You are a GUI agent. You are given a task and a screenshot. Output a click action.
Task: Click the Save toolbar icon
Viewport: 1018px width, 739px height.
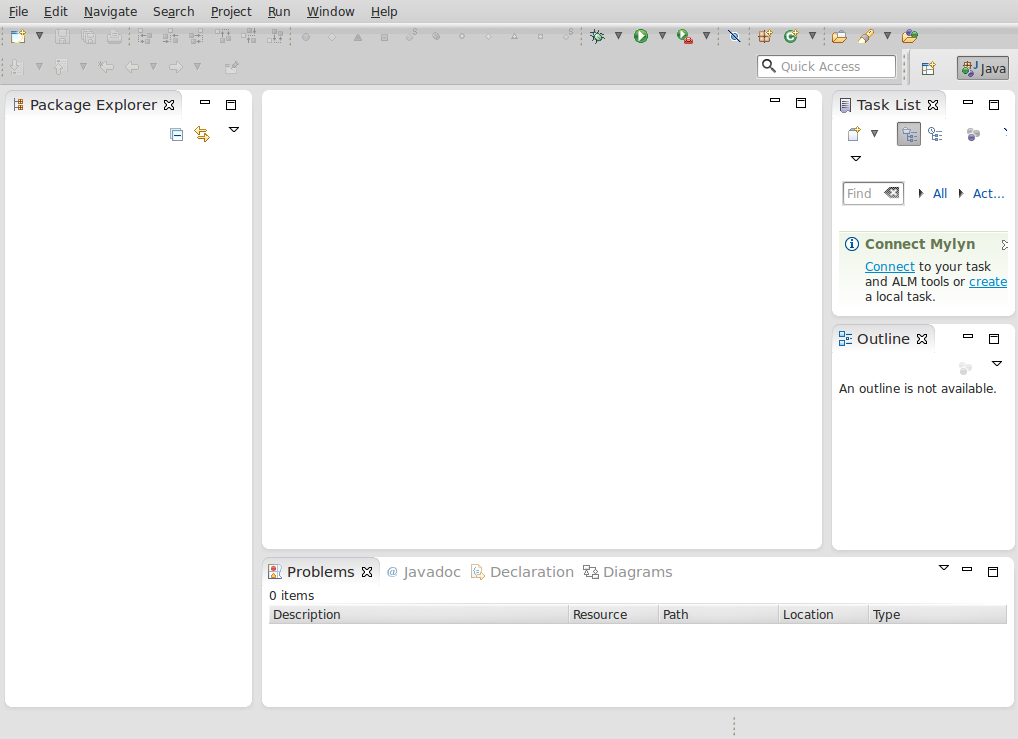62,35
